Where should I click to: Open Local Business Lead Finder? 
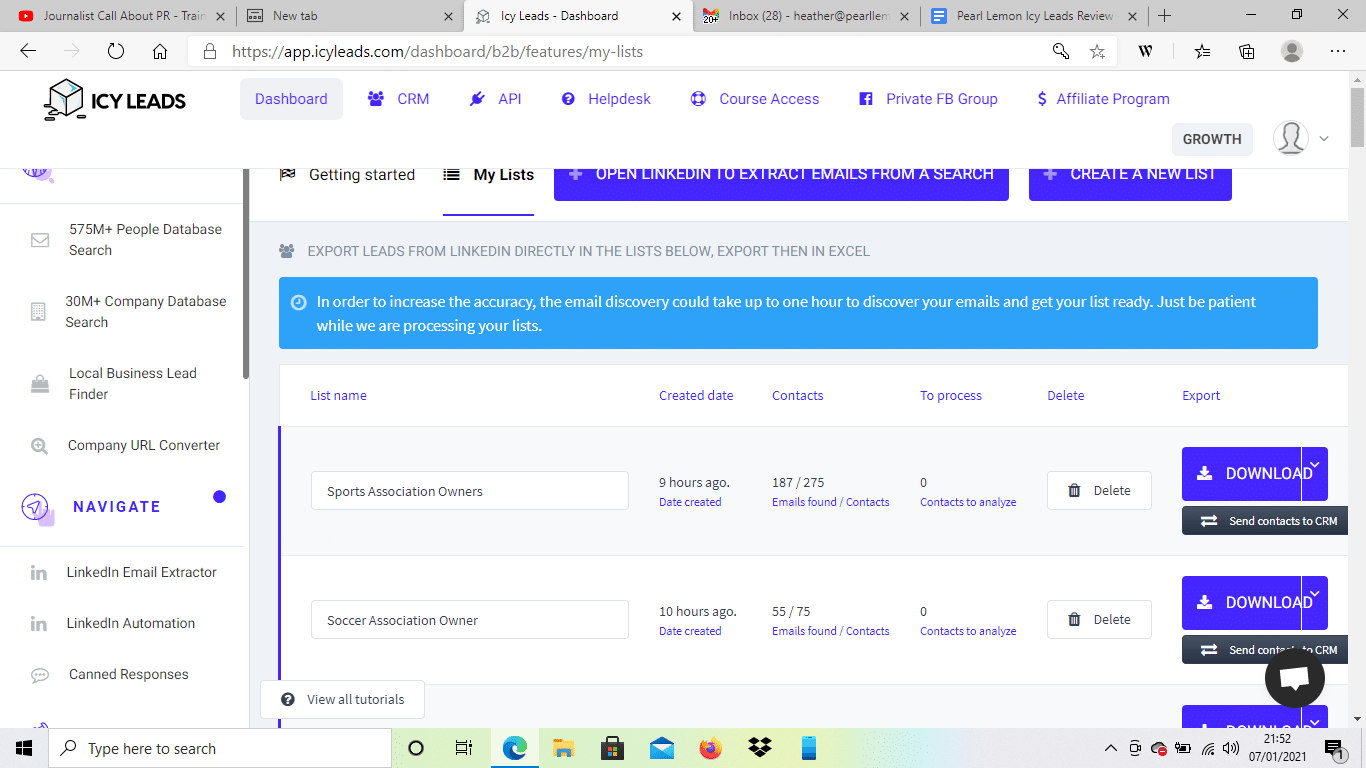133,384
